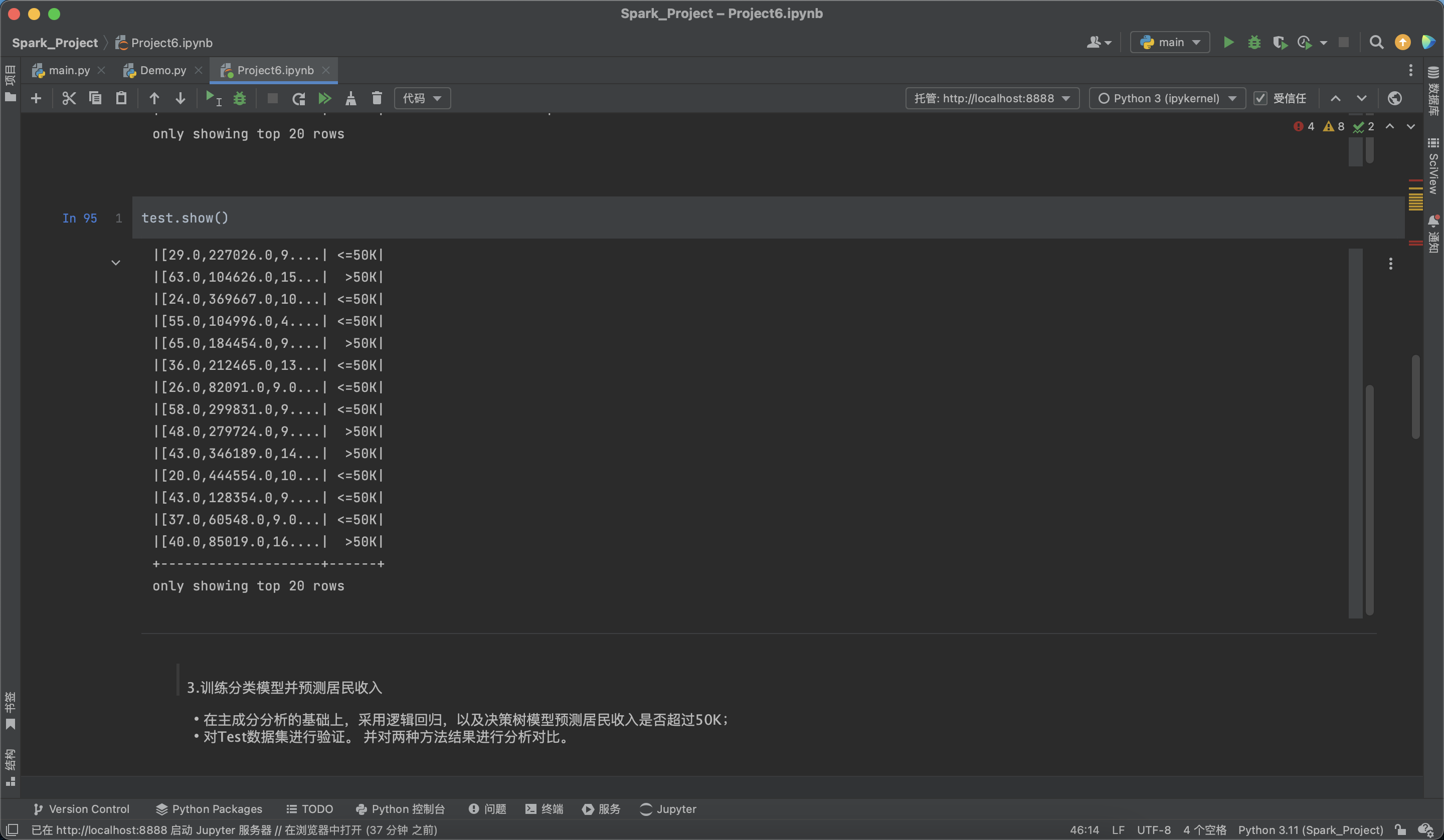Restart the Jupyter kernel
Image resolution: width=1444 pixels, height=840 pixels.
point(298,99)
